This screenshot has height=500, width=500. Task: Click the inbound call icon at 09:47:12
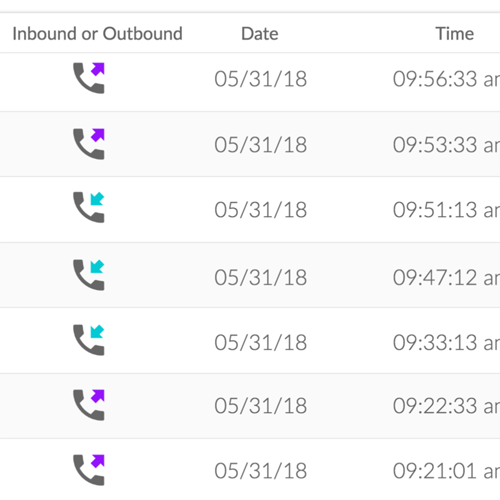pyautogui.click(x=89, y=275)
